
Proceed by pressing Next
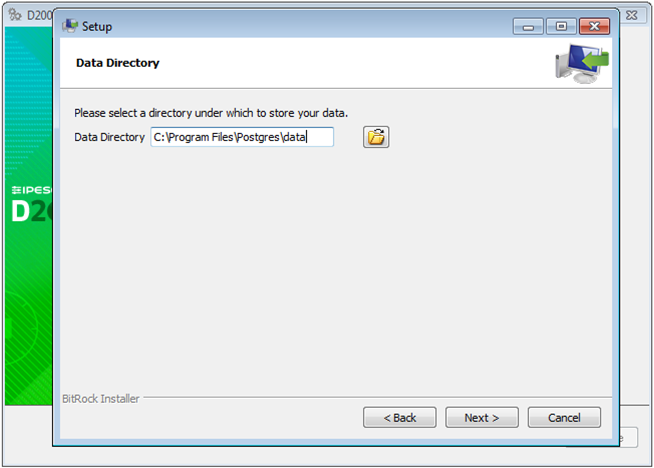(x=481, y=417)
